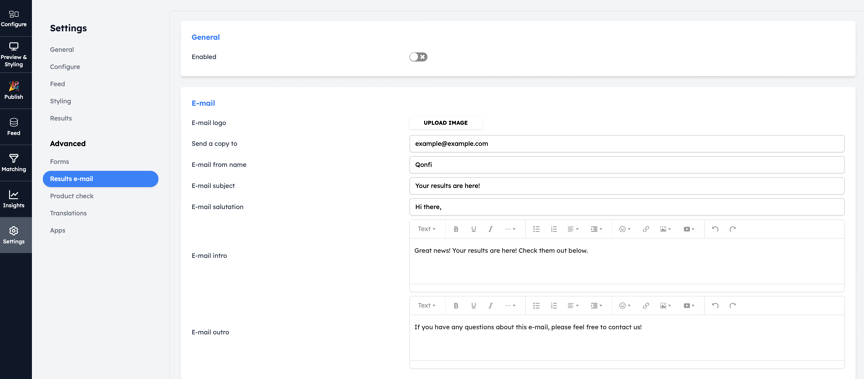Open emoticon dropdown in E-mail outro editor
The height and width of the screenshot is (379, 864).
pyautogui.click(x=624, y=306)
